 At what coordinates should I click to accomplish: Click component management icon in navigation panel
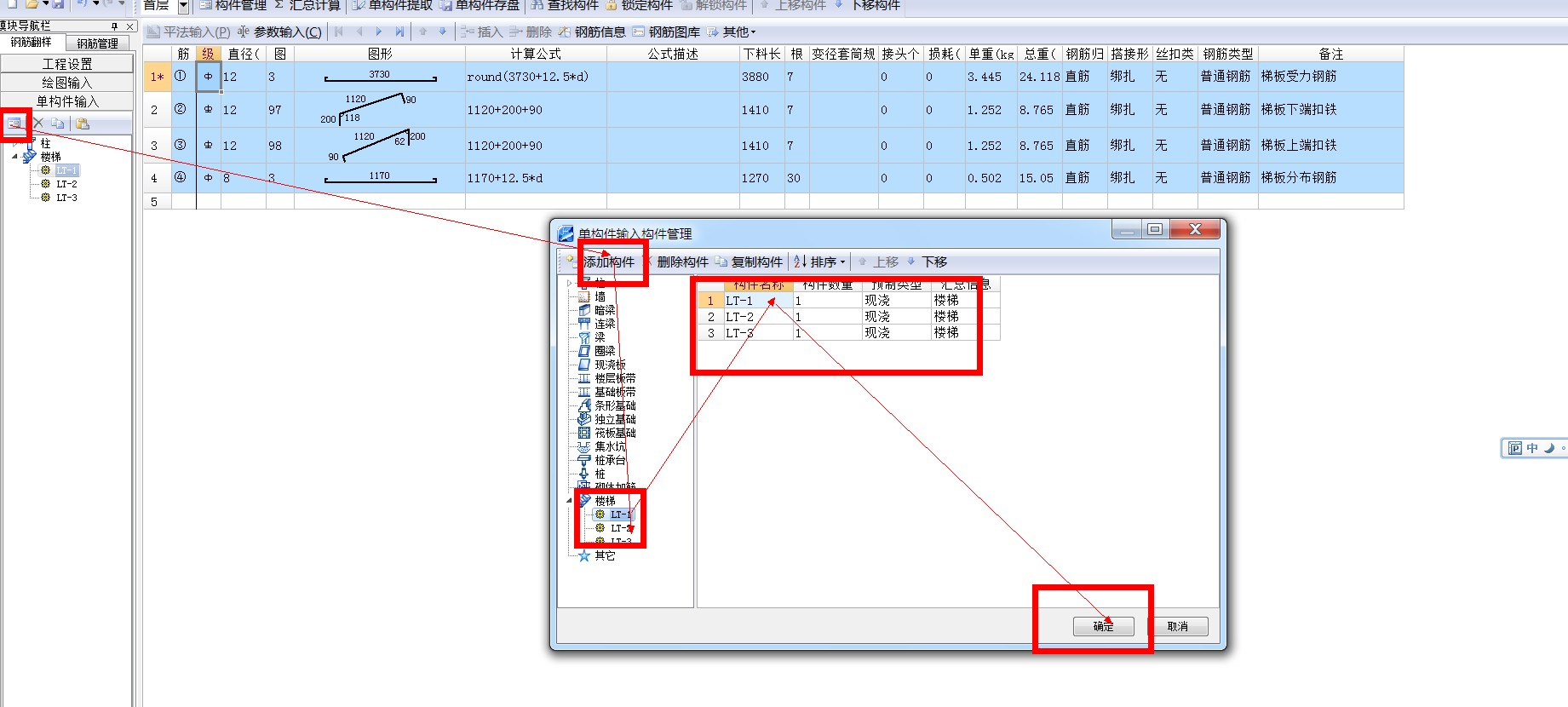pos(14,124)
